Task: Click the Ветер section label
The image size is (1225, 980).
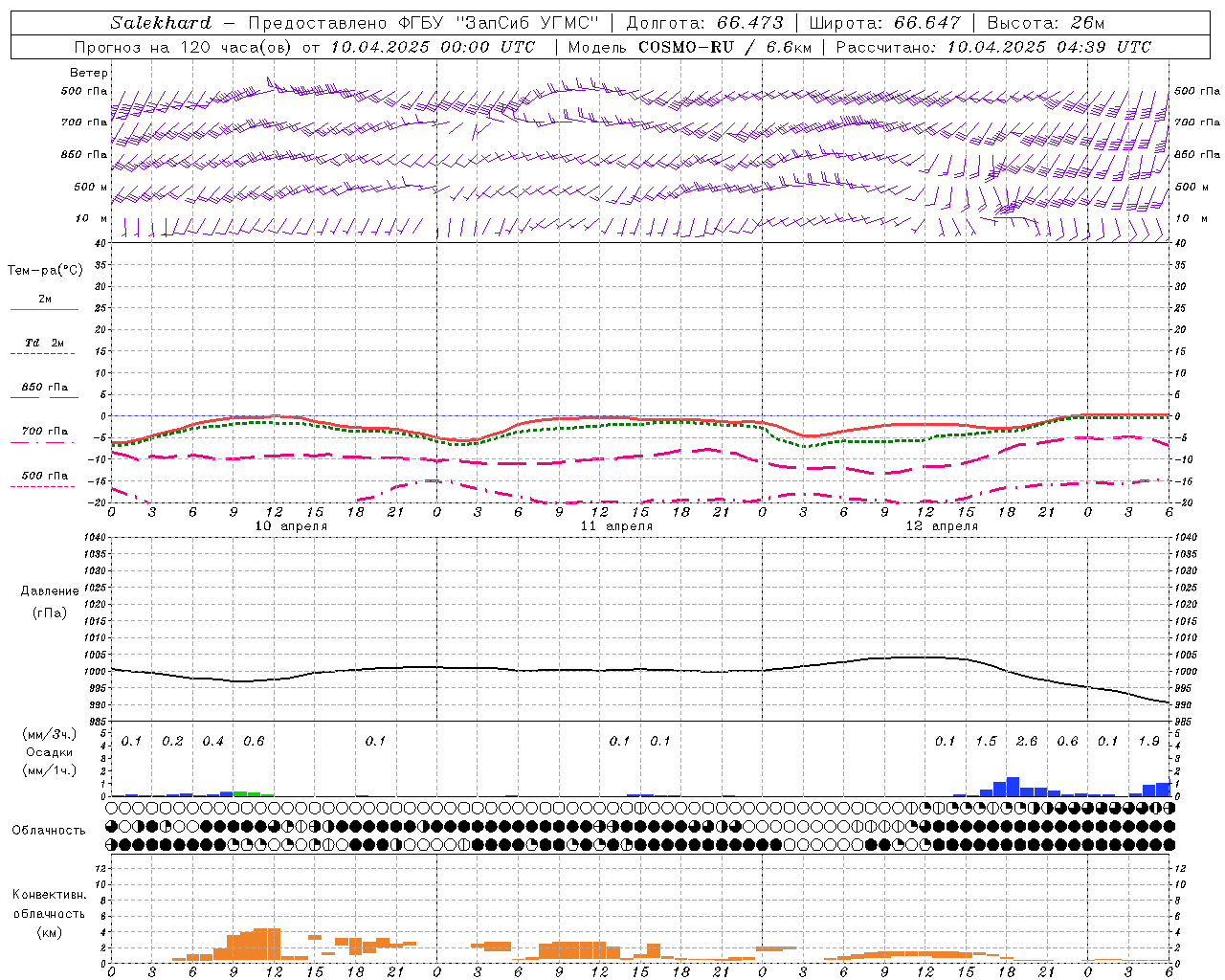Action: click(89, 73)
